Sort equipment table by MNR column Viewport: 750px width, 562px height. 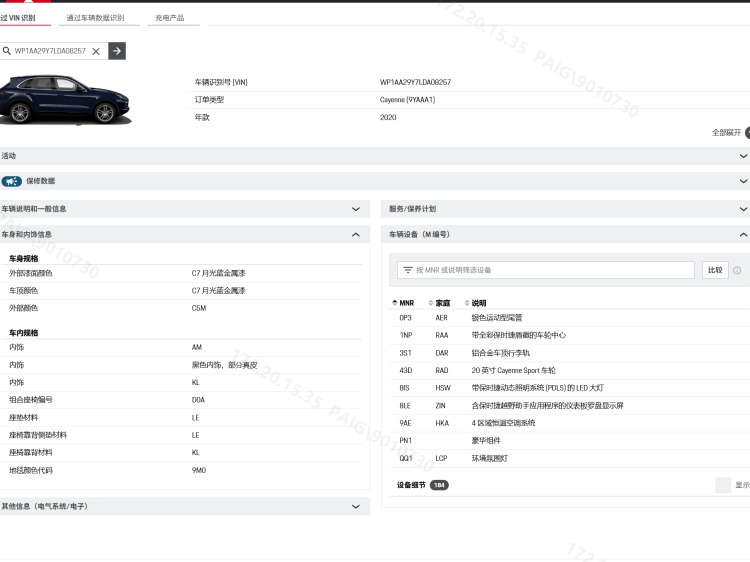coord(403,303)
